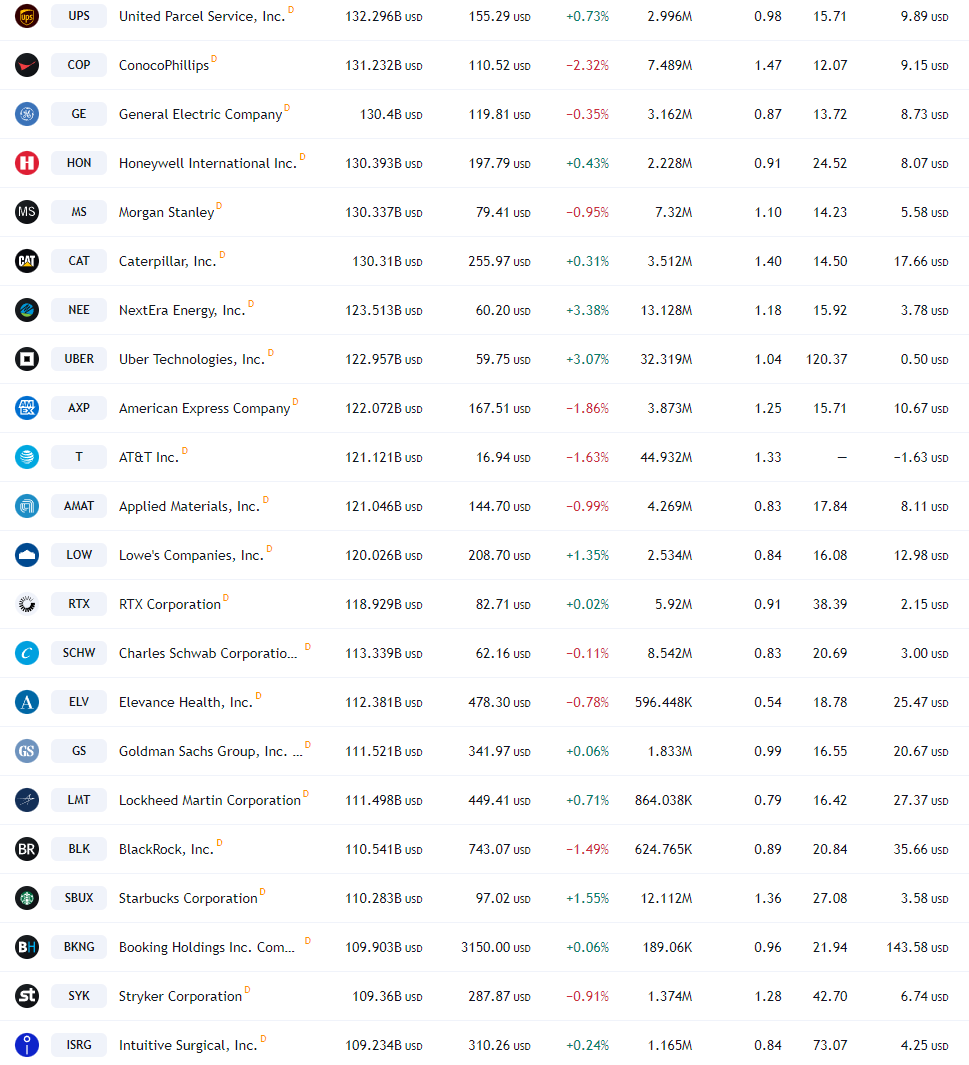
Task: Click AT&T volume 44.932M
Action: [x=666, y=457]
